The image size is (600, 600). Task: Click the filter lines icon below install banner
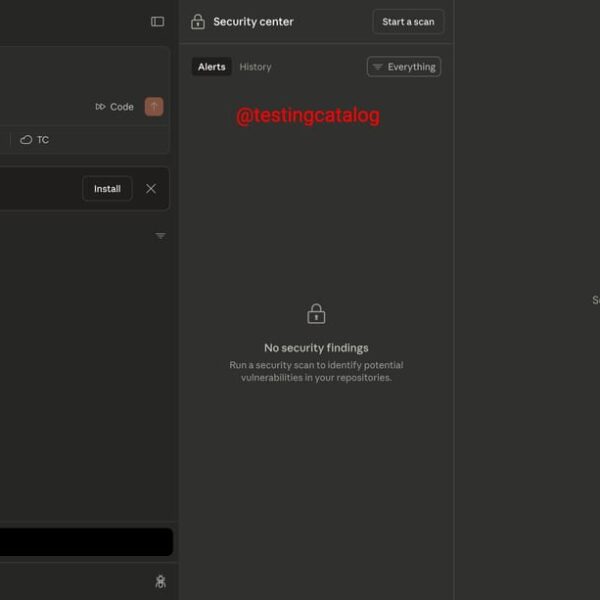(160, 236)
